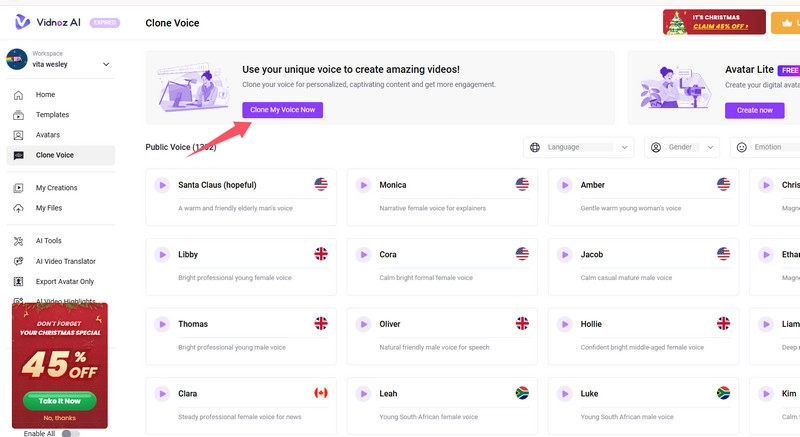The width and height of the screenshot is (800, 437).
Task: Click the Vidnoz AI logo
Action: coord(45,21)
